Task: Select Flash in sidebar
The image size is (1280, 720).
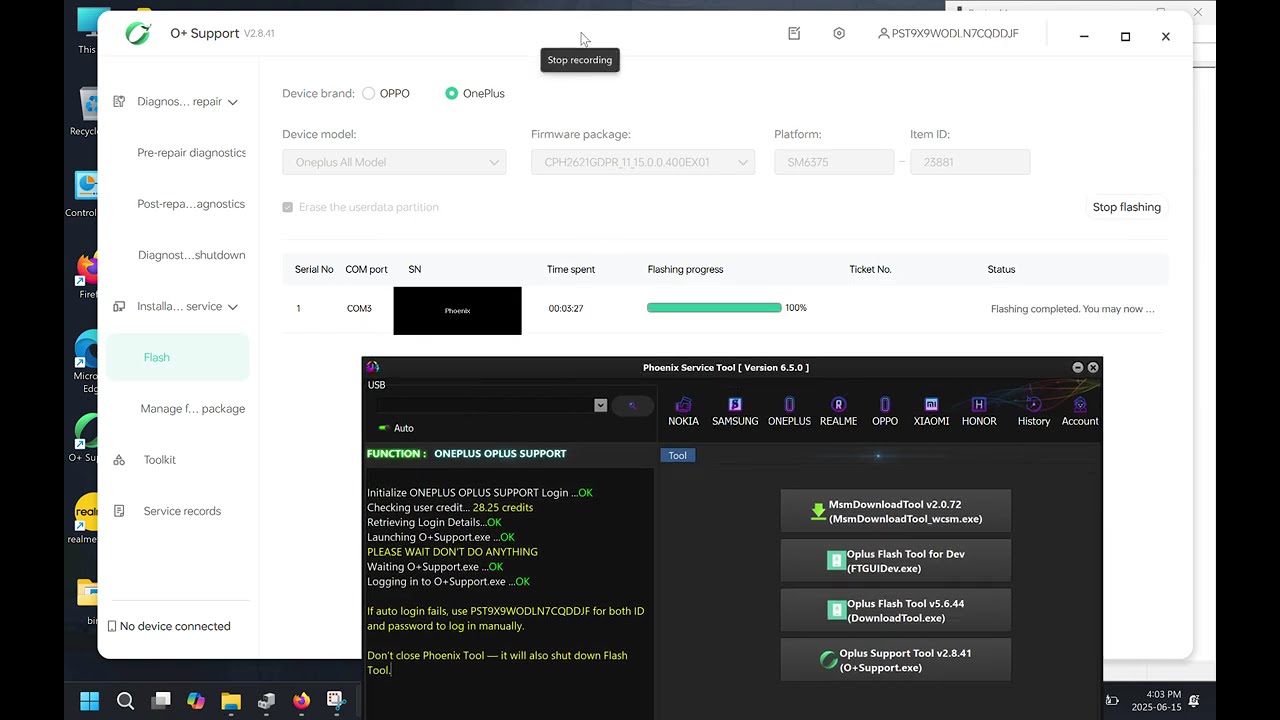Action: [177, 357]
